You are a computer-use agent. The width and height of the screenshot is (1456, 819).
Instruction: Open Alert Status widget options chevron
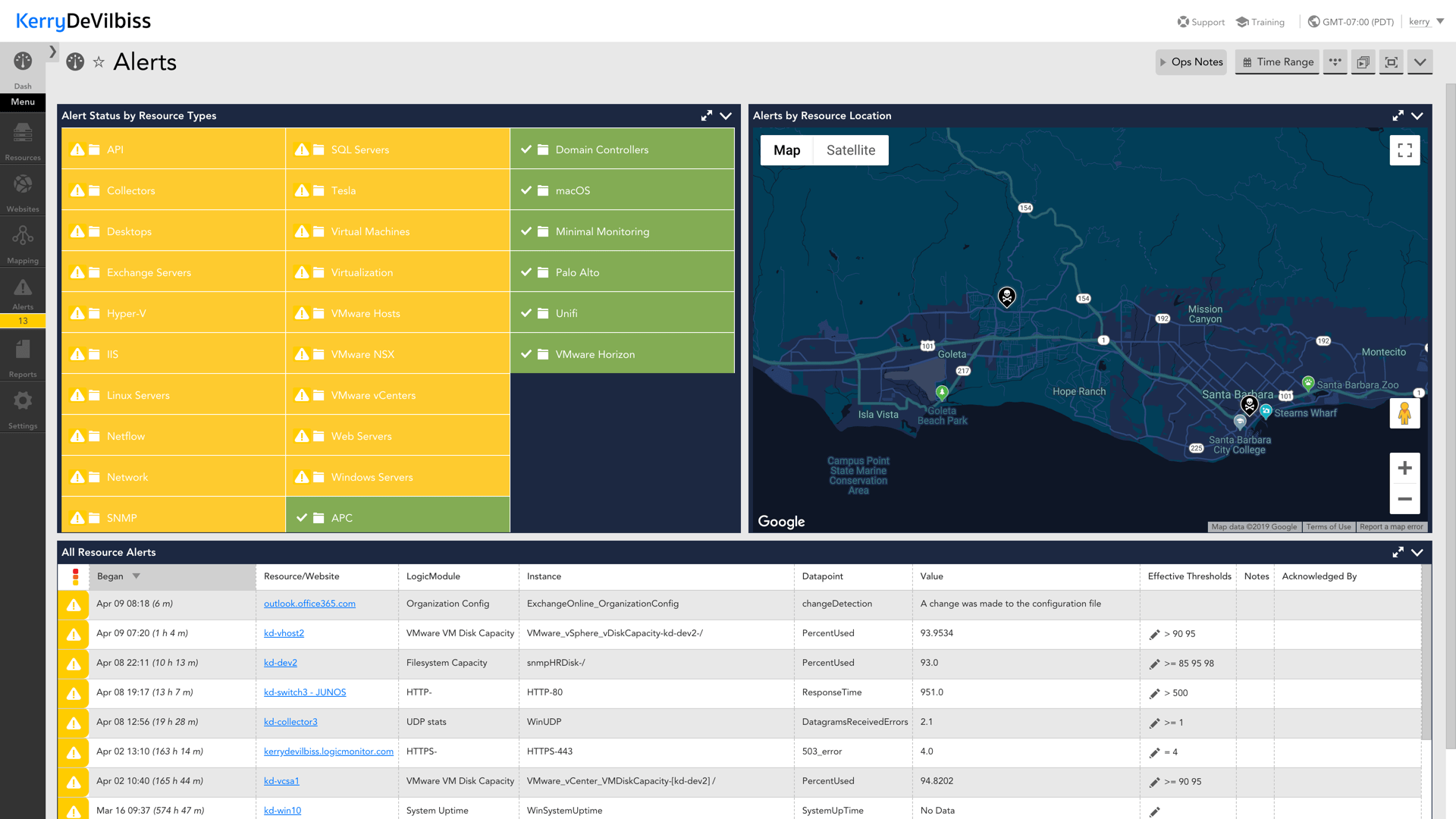726,116
